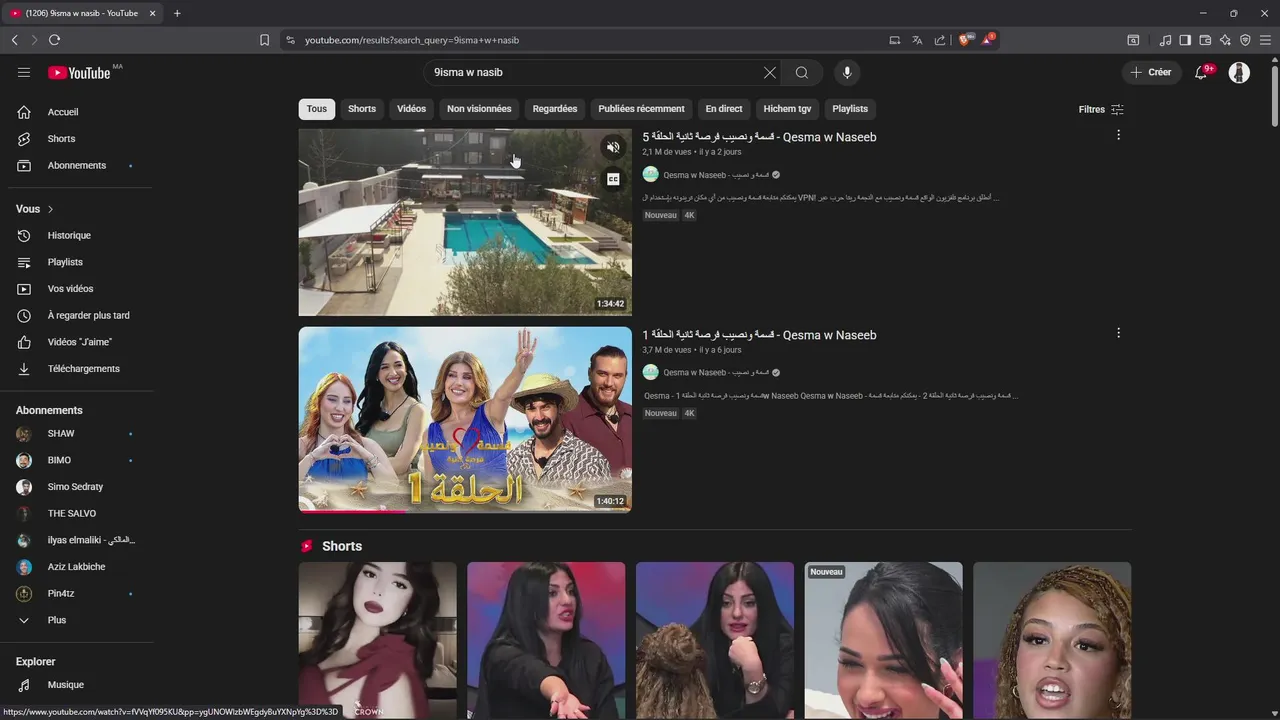This screenshot has height=720, width=1280.
Task: Open a new browser tab
Action: click(x=177, y=13)
